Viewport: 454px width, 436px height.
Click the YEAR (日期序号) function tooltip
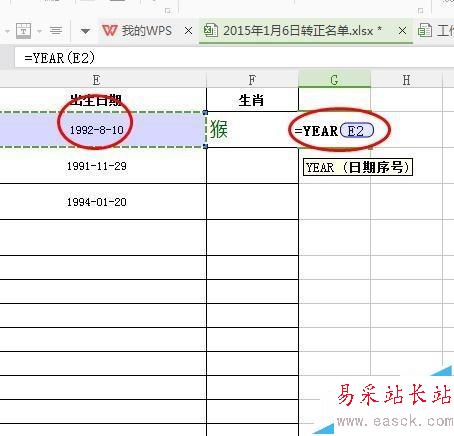358,167
